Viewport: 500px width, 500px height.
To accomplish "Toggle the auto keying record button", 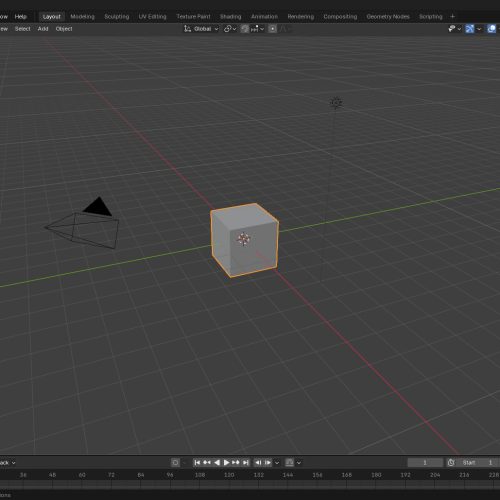I will click(x=175, y=462).
